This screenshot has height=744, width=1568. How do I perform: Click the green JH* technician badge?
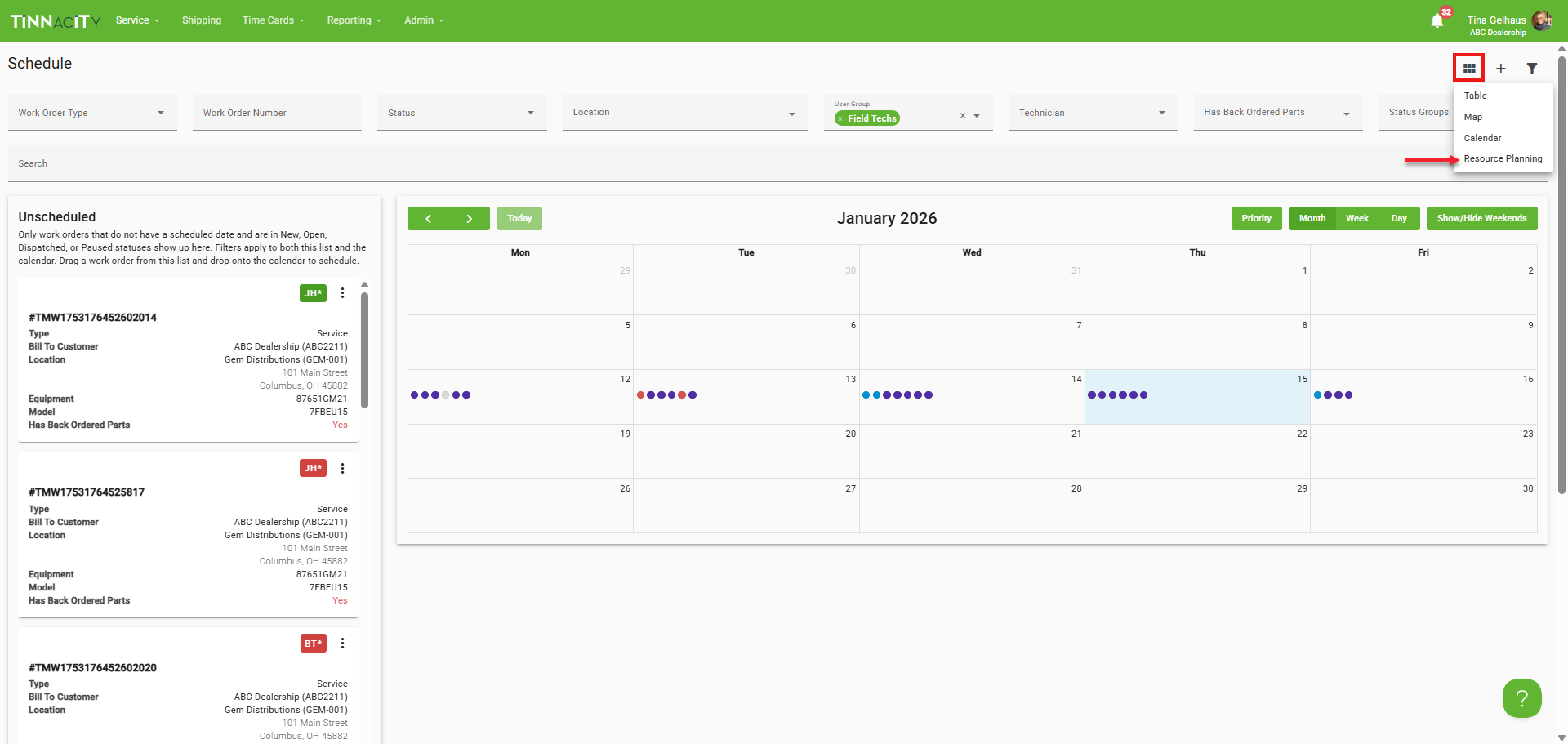pos(313,293)
